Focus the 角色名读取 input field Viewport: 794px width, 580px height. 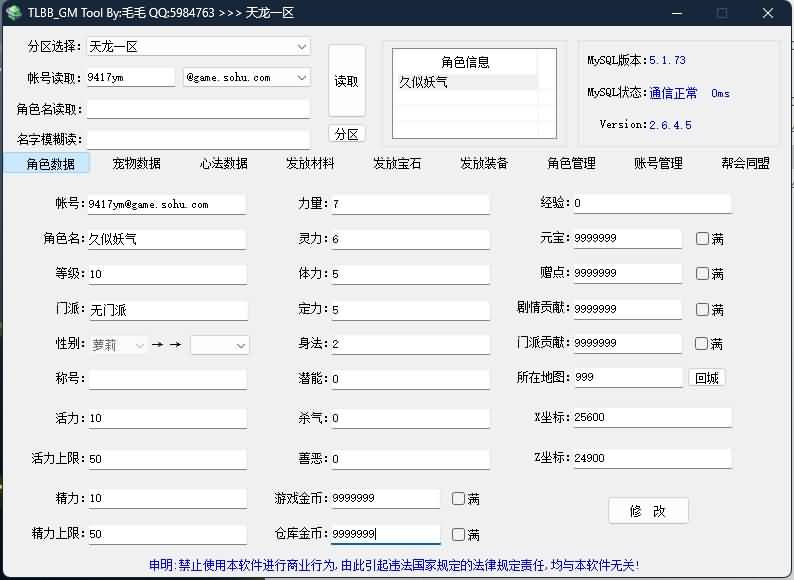tap(198, 109)
